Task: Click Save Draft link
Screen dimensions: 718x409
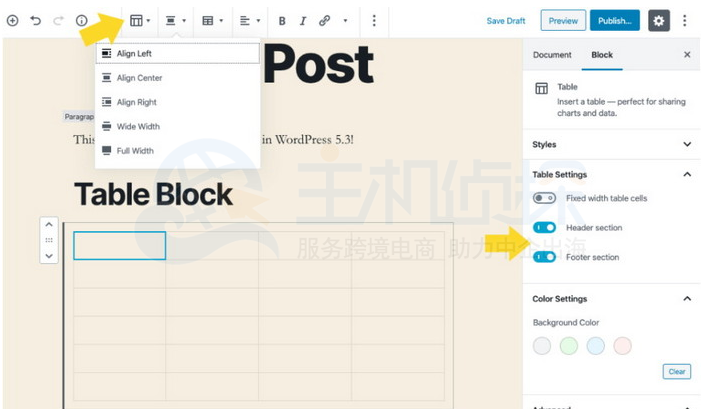Action: [x=506, y=21]
